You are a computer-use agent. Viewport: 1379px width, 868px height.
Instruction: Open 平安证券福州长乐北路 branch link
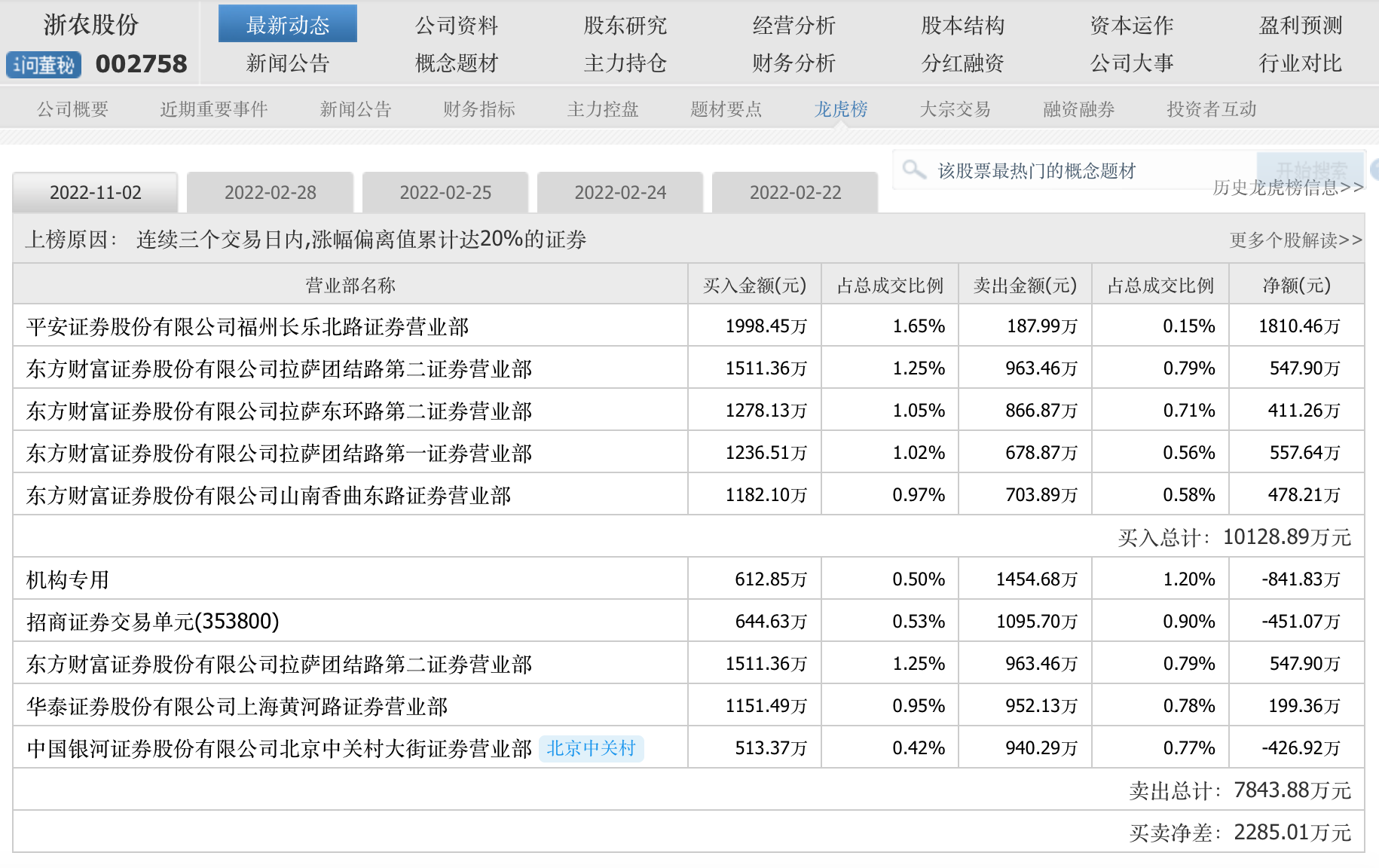[247, 326]
